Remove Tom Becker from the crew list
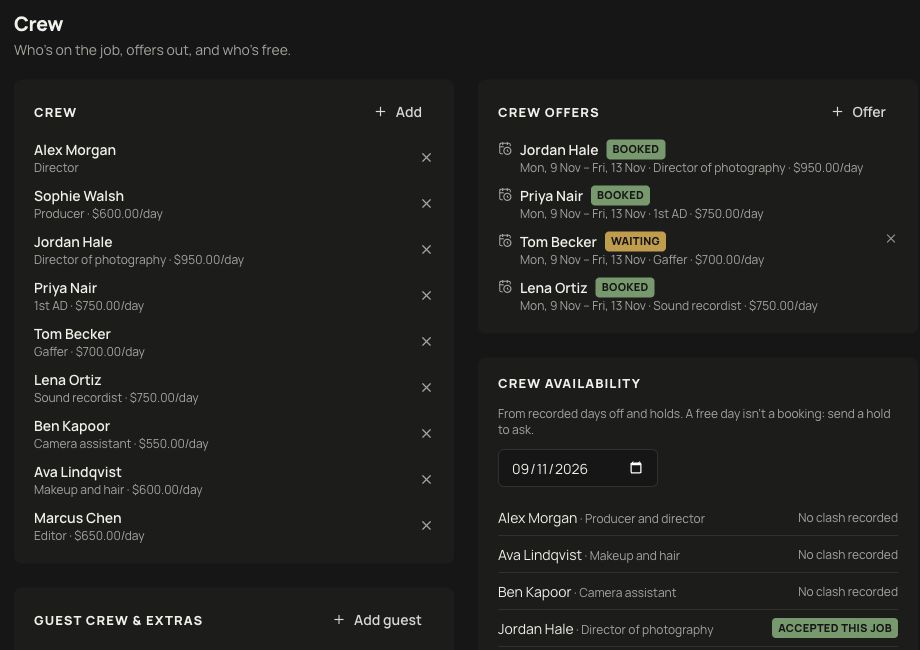Screen dimensions: 920x650 coord(427,341)
